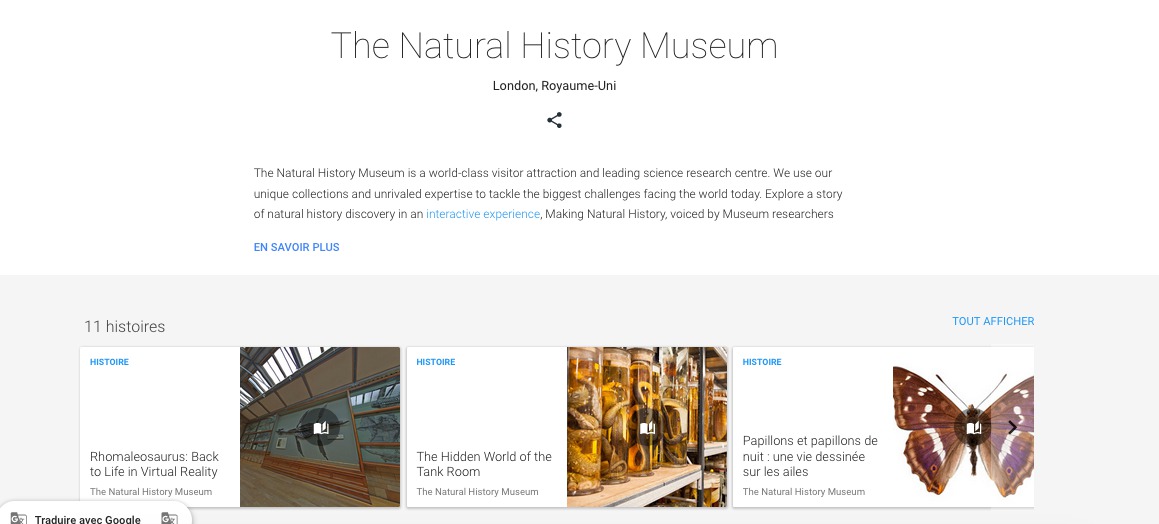Image resolution: width=1159 pixels, height=524 pixels.
Task: Open The Hidden World of the Tank Room title
Action: pyautogui.click(x=484, y=464)
